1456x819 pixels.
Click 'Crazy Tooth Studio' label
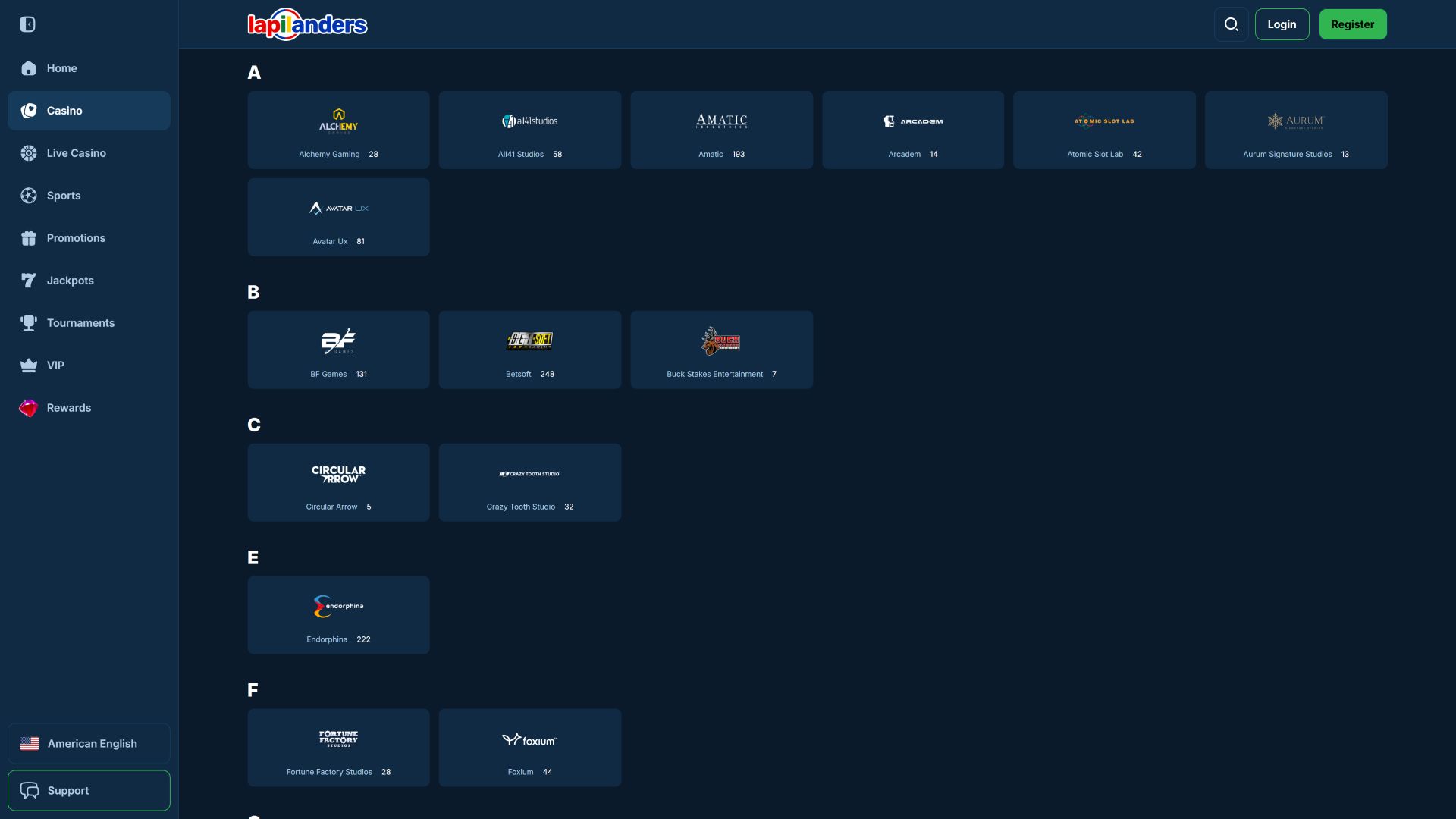coord(521,507)
